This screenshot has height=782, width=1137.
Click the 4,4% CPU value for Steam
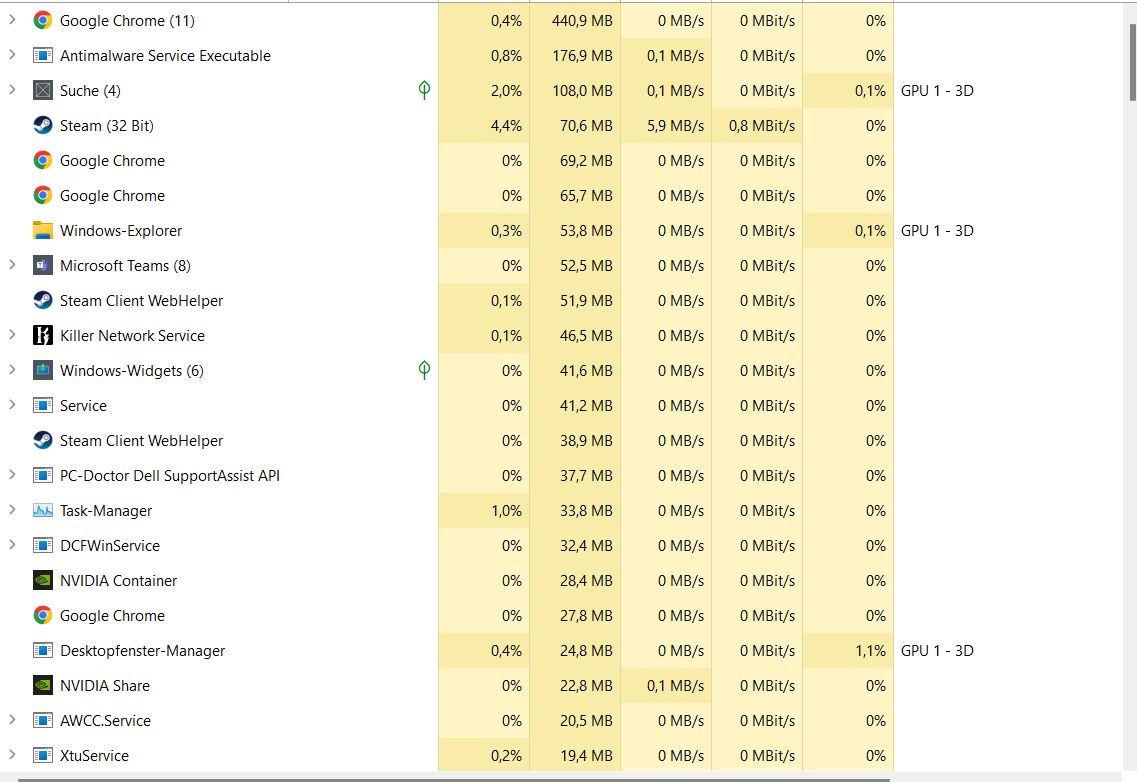(x=506, y=125)
